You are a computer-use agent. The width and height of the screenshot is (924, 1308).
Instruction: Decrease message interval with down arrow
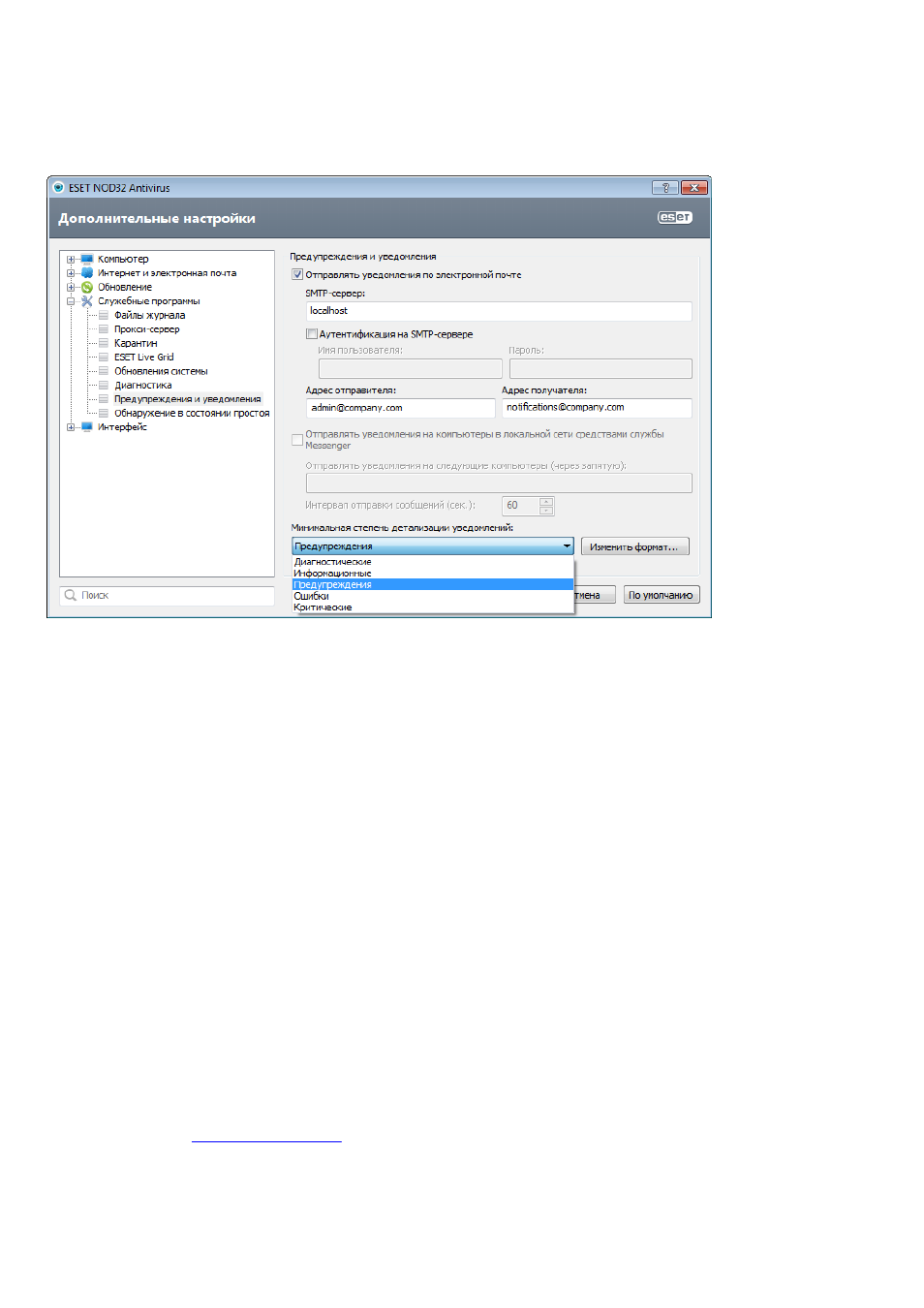(546, 511)
